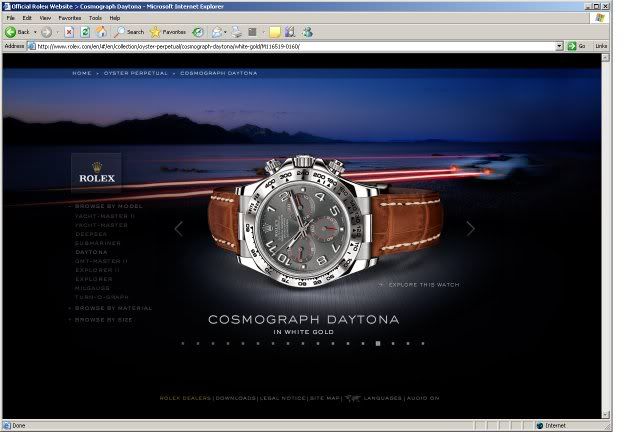Open the History icon in toolbar
Screen dimensions: 640x432
coord(198,32)
